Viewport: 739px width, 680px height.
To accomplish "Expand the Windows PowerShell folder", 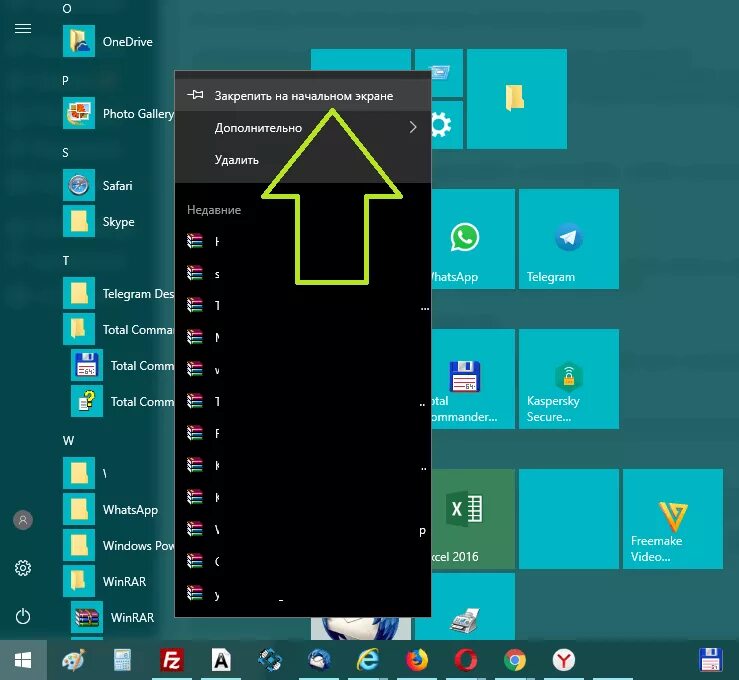I will pyautogui.click(x=118, y=546).
